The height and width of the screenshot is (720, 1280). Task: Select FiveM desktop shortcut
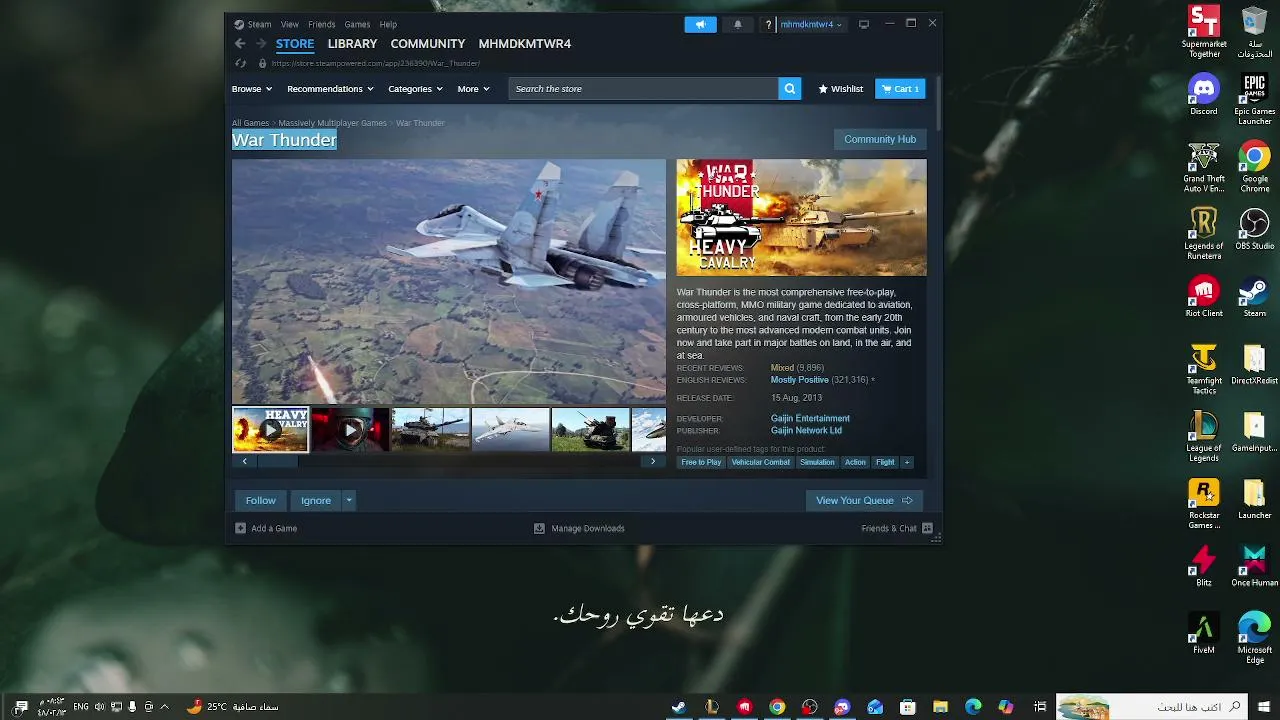click(1204, 633)
